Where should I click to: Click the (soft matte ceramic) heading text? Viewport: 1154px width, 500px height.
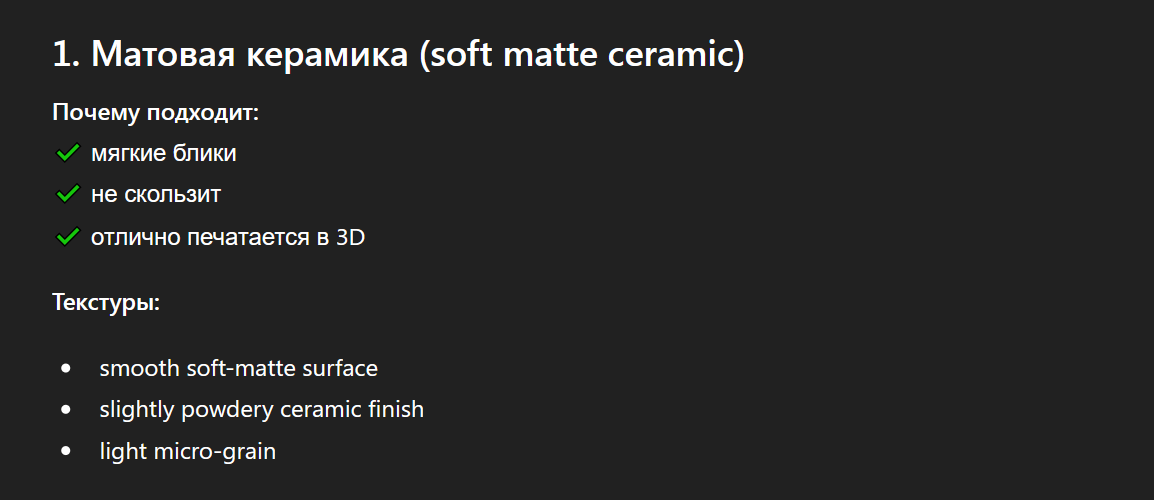coord(582,55)
